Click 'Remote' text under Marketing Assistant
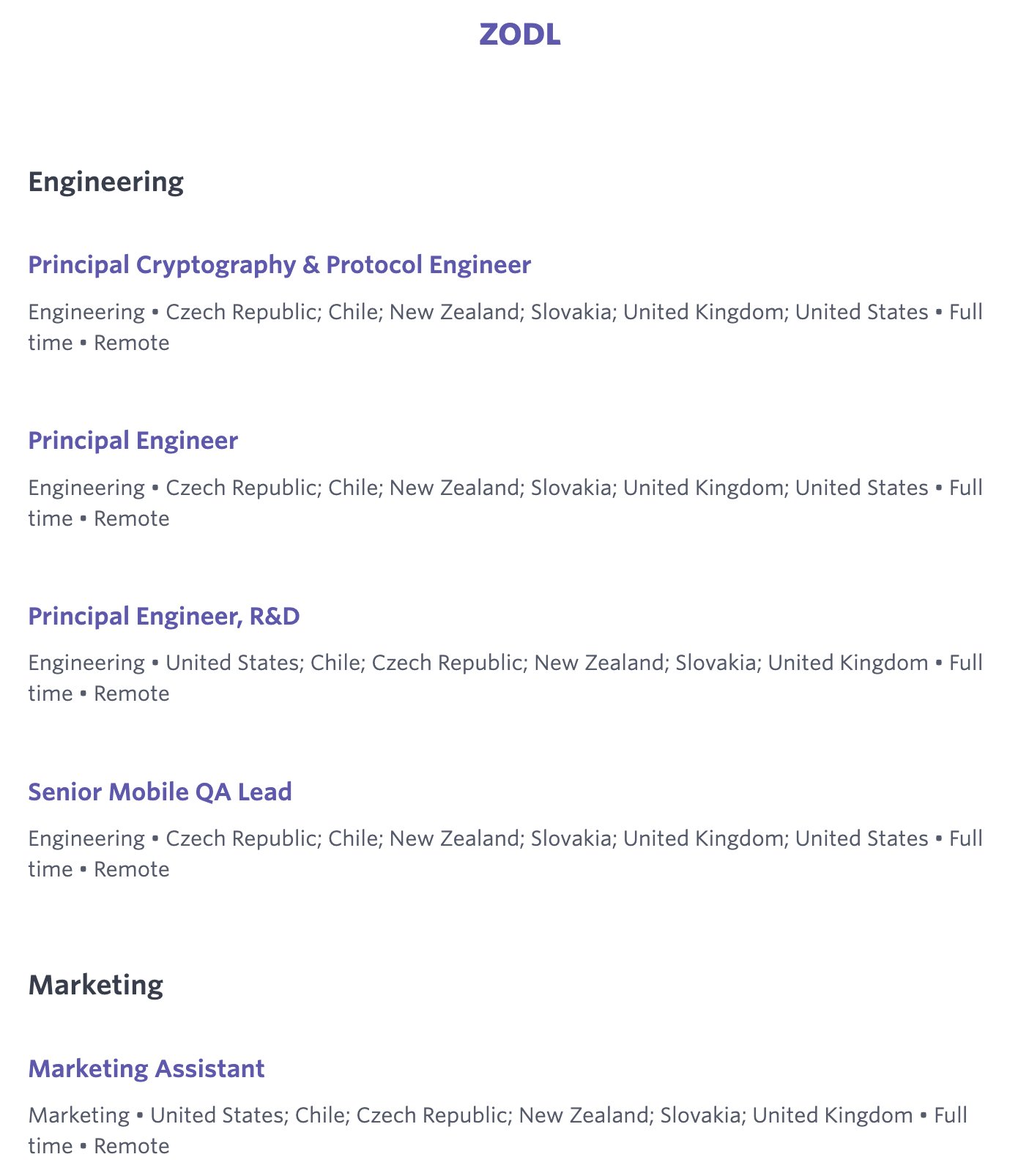 pyautogui.click(x=132, y=1146)
